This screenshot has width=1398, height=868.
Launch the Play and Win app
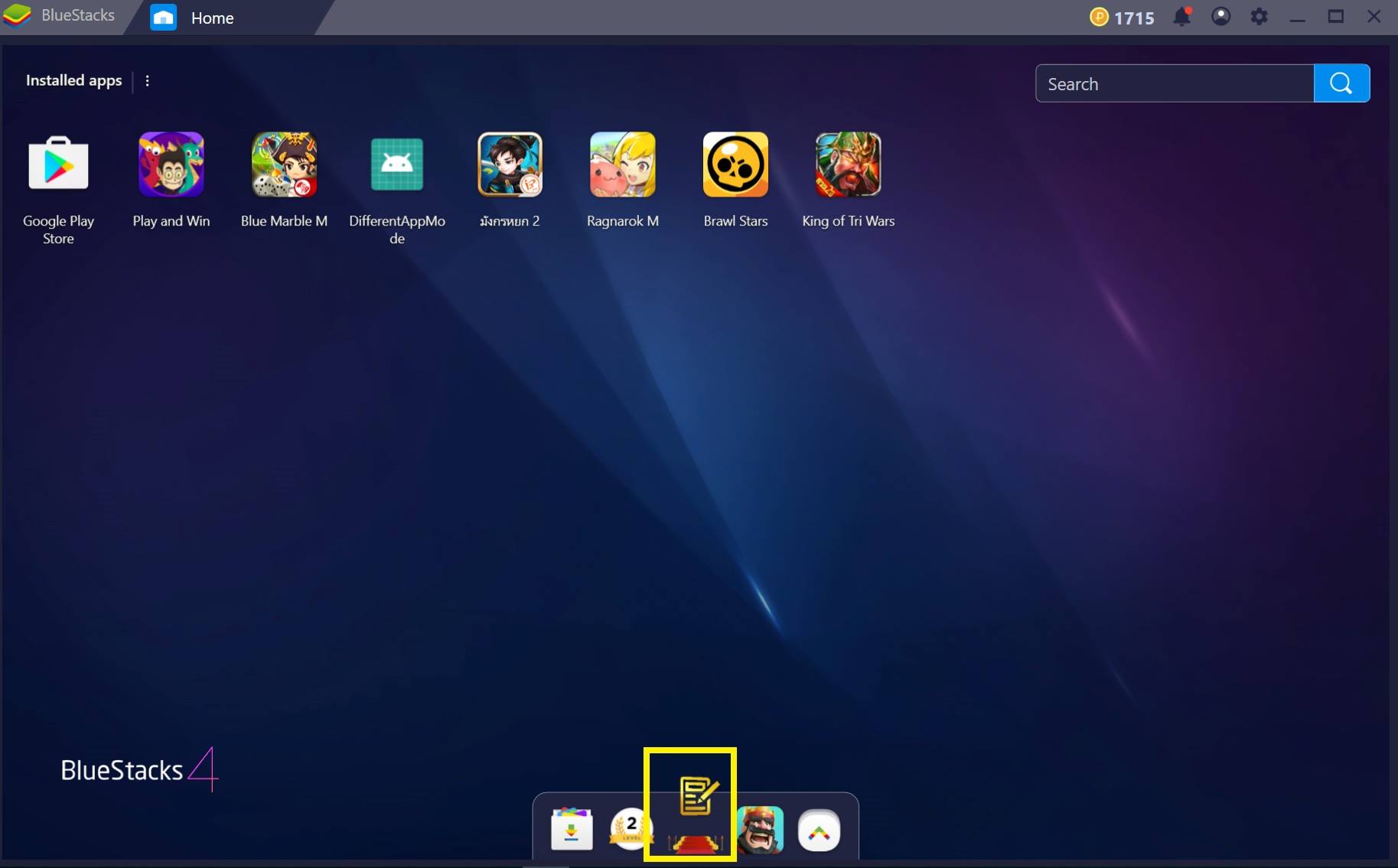coord(171,164)
